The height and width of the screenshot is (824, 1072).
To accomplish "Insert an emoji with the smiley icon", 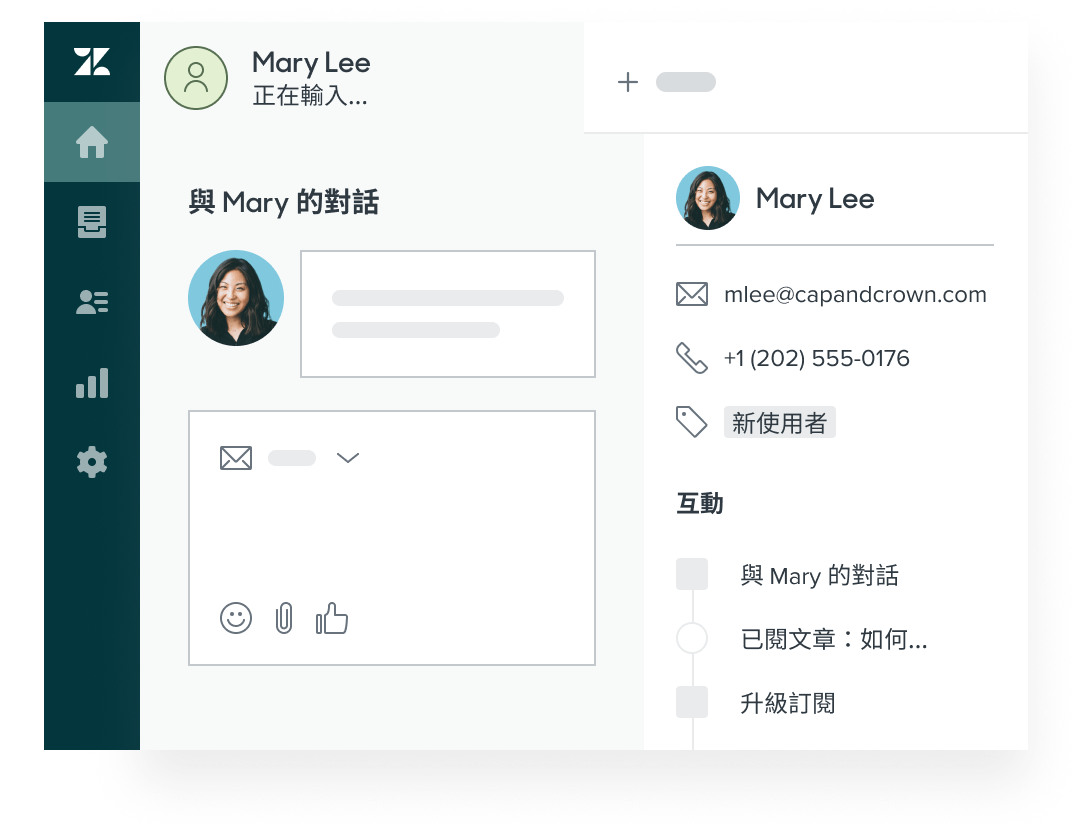I will (236, 618).
